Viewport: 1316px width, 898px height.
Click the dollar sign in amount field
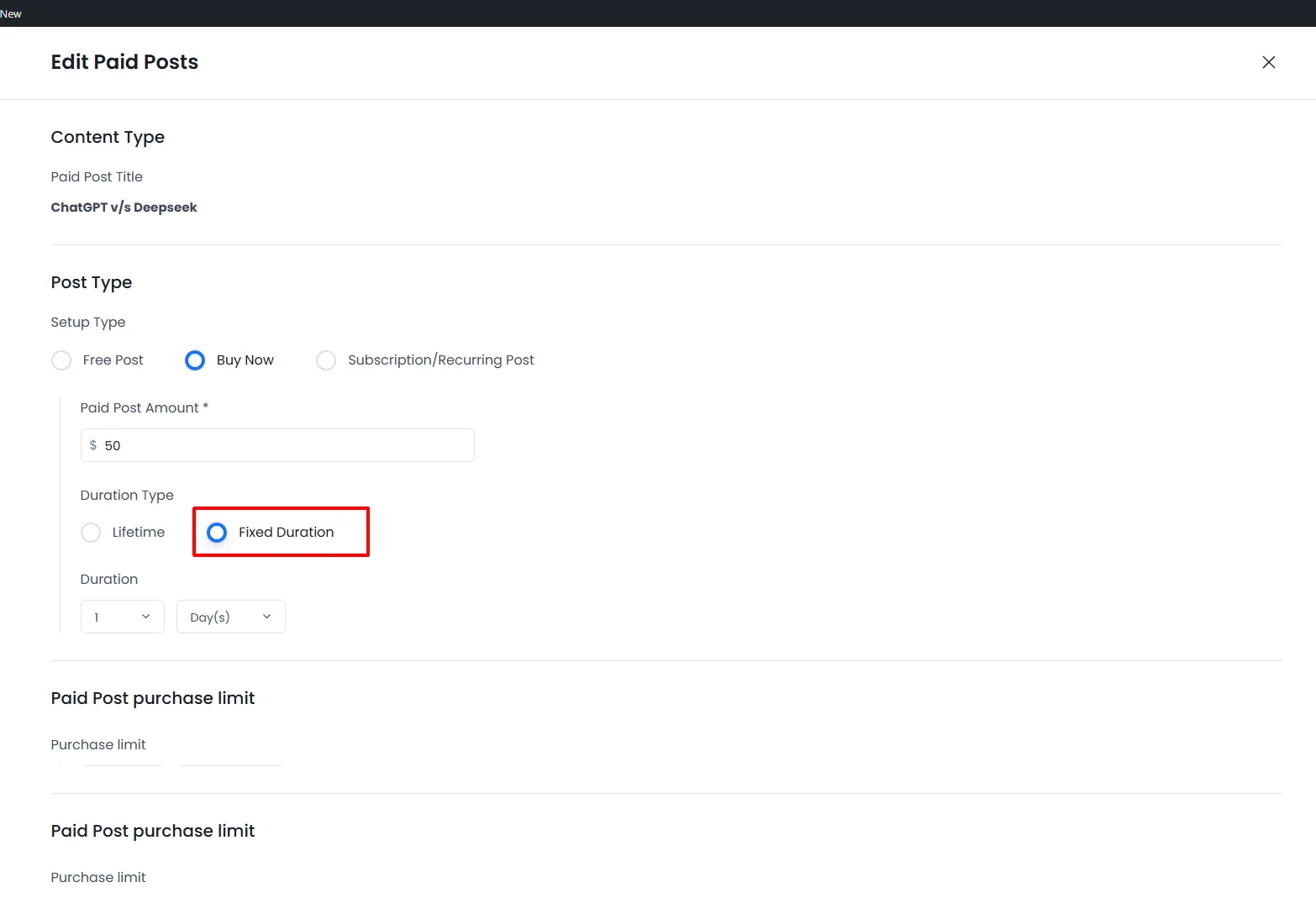[93, 445]
